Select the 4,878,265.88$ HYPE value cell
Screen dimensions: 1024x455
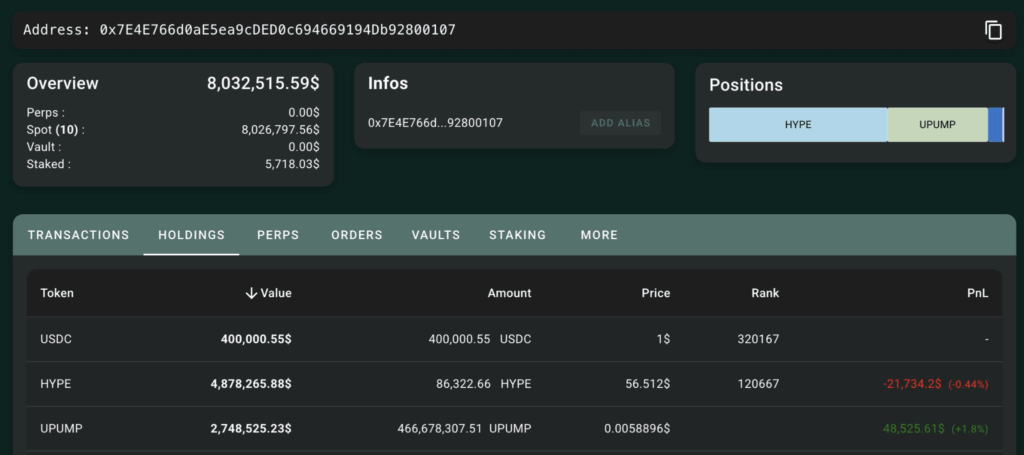(251, 384)
